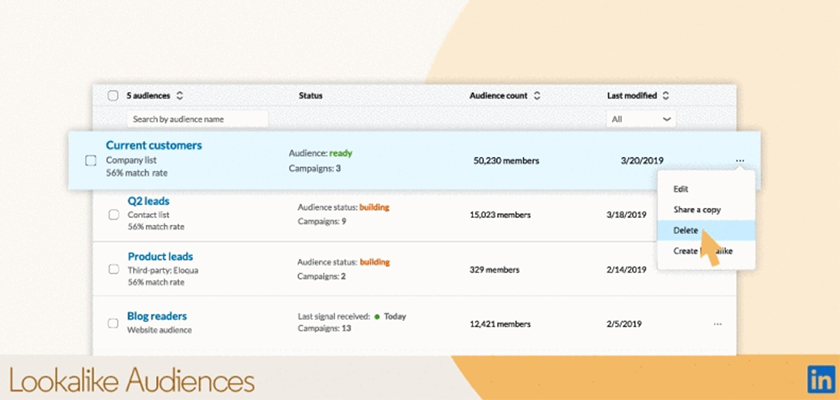
Task: Check the Current customers checkbox
Action: (x=91, y=161)
